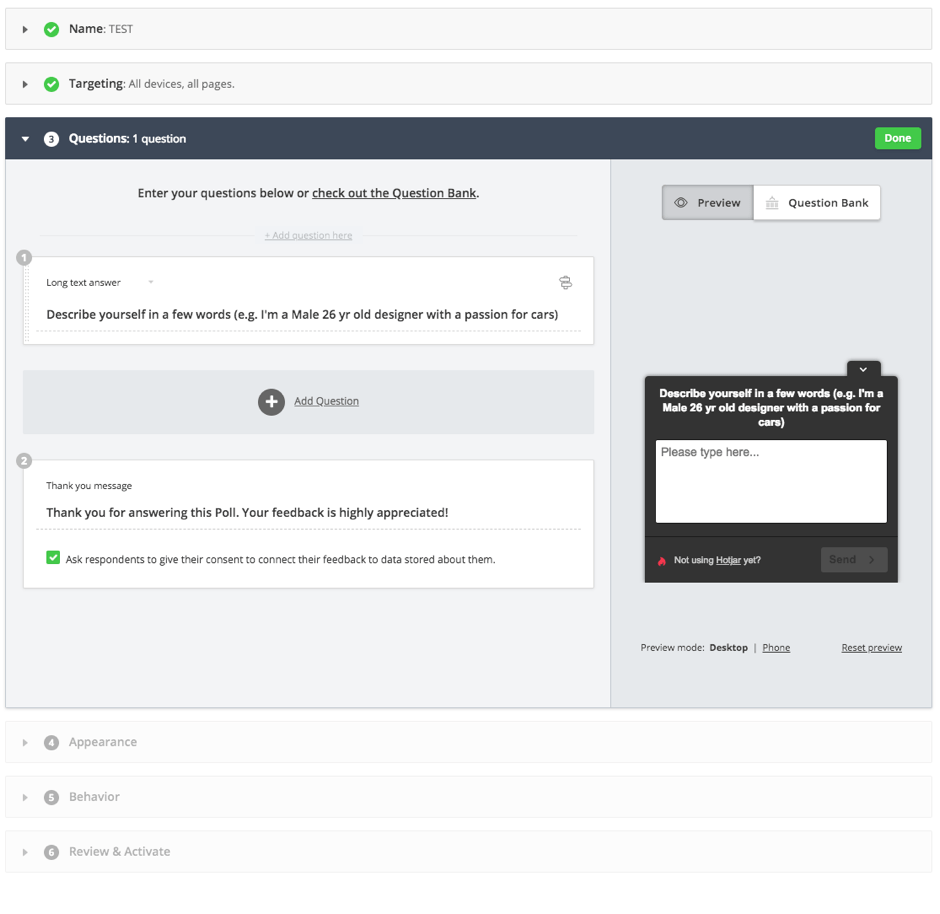This screenshot has width=940, height=914.
Task: Expand the Appearance section arrow
Action: click(25, 743)
